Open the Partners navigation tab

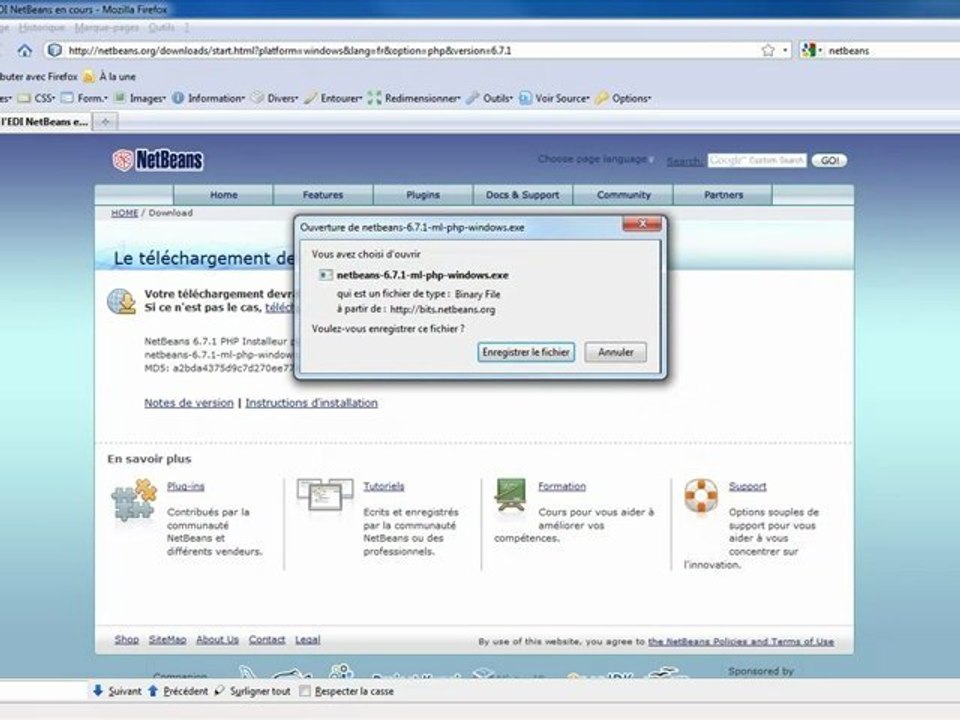723,195
